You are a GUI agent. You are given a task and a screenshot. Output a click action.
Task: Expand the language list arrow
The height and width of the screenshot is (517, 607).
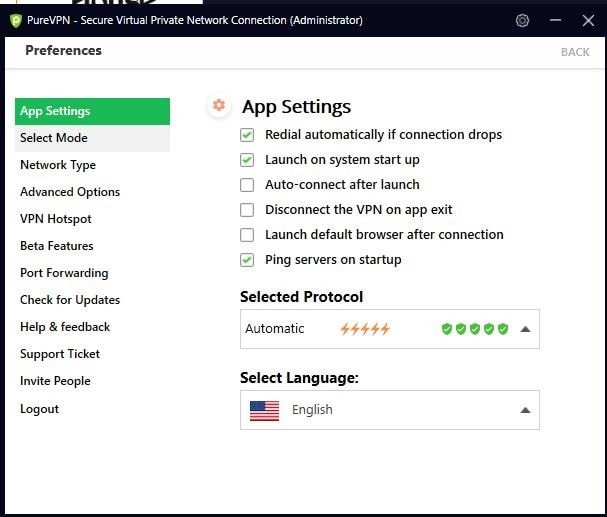[525, 410]
